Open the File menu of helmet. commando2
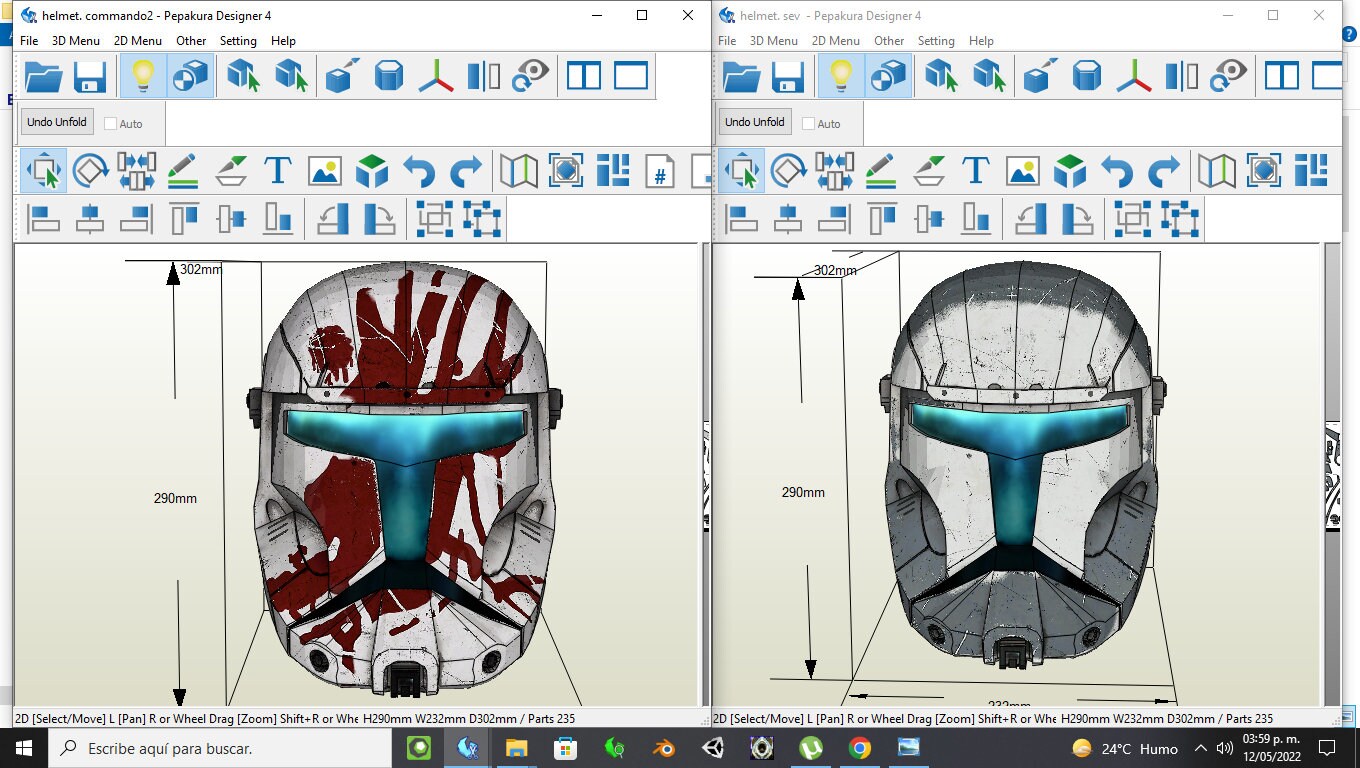 click(x=28, y=41)
